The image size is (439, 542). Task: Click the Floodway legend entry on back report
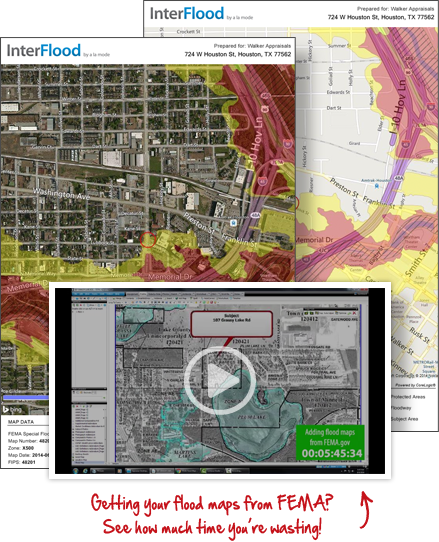tap(401, 408)
